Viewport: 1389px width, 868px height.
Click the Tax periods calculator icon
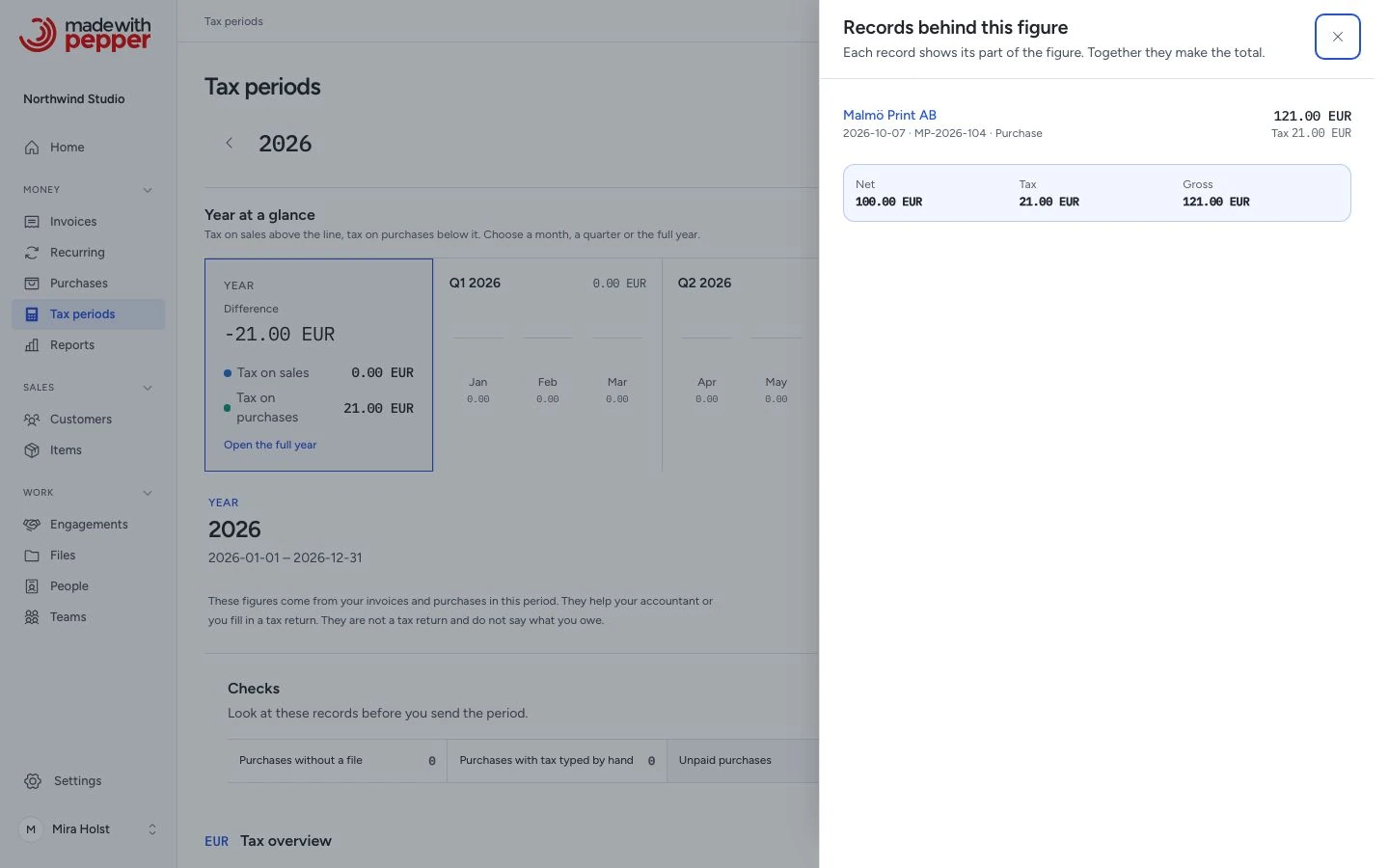tap(32, 314)
